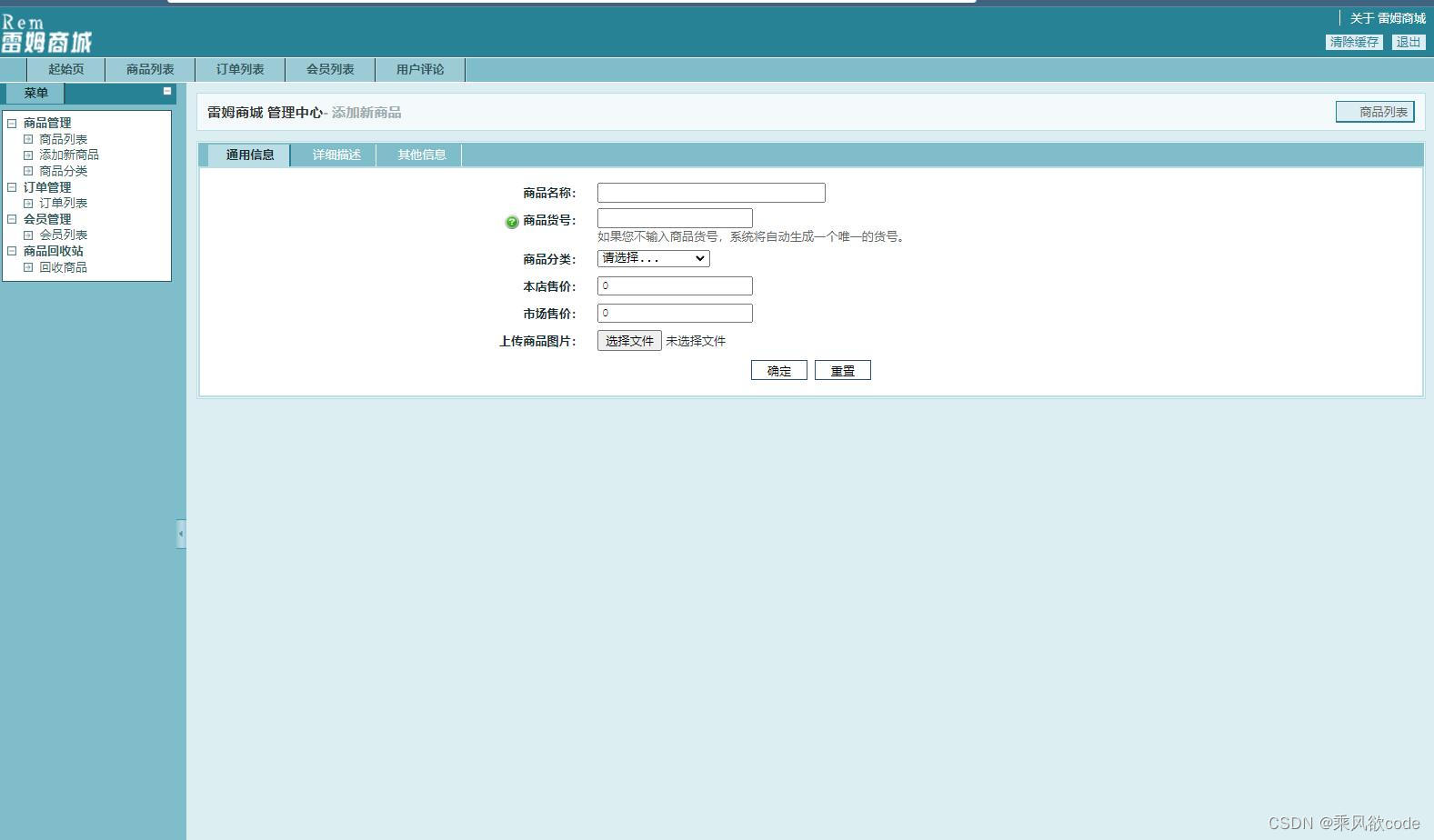The height and width of the screenshot is (840, 1434).
Task: Click the 退出 logout button
Action: tap(1409, 42)
